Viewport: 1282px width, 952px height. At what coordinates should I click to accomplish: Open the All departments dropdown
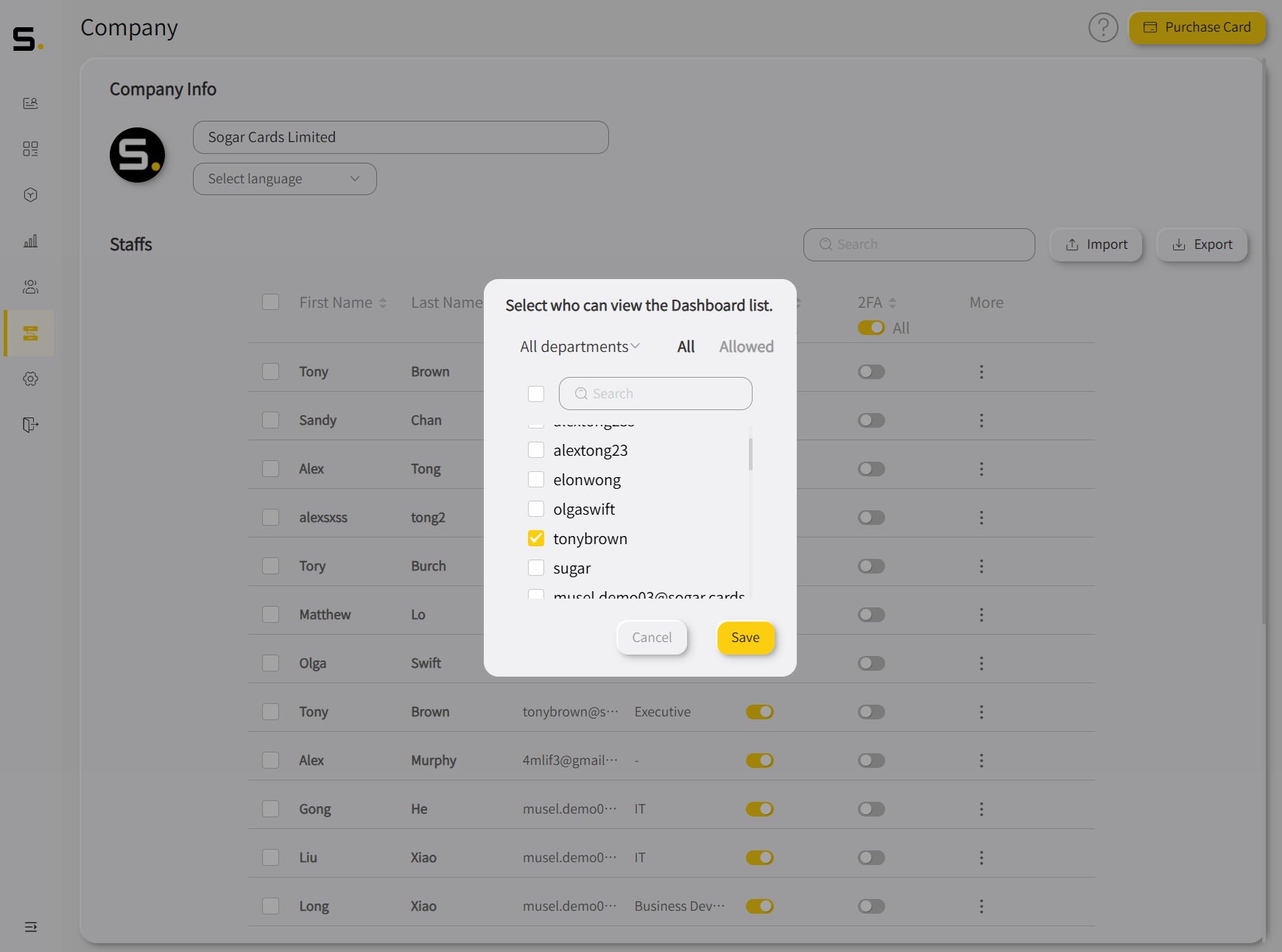coord(580,347)
